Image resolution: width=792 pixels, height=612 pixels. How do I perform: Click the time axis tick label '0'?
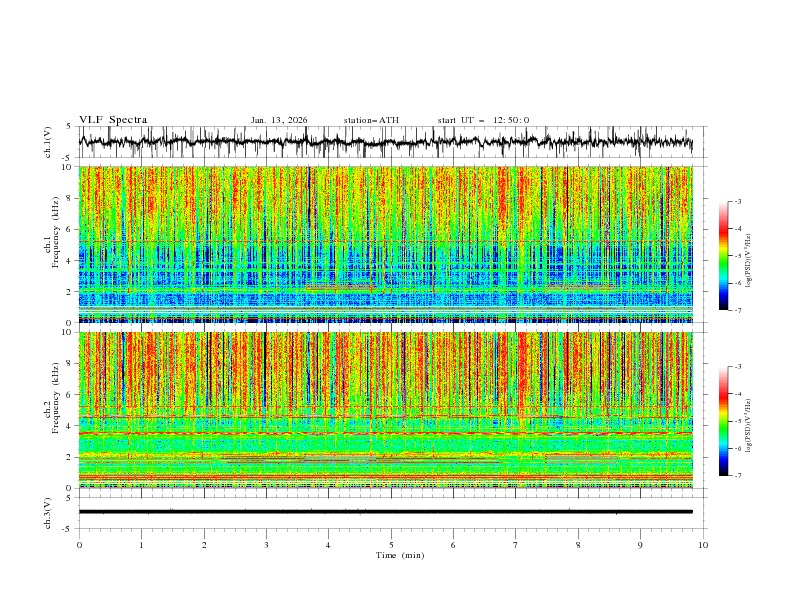tap(79, 545)
